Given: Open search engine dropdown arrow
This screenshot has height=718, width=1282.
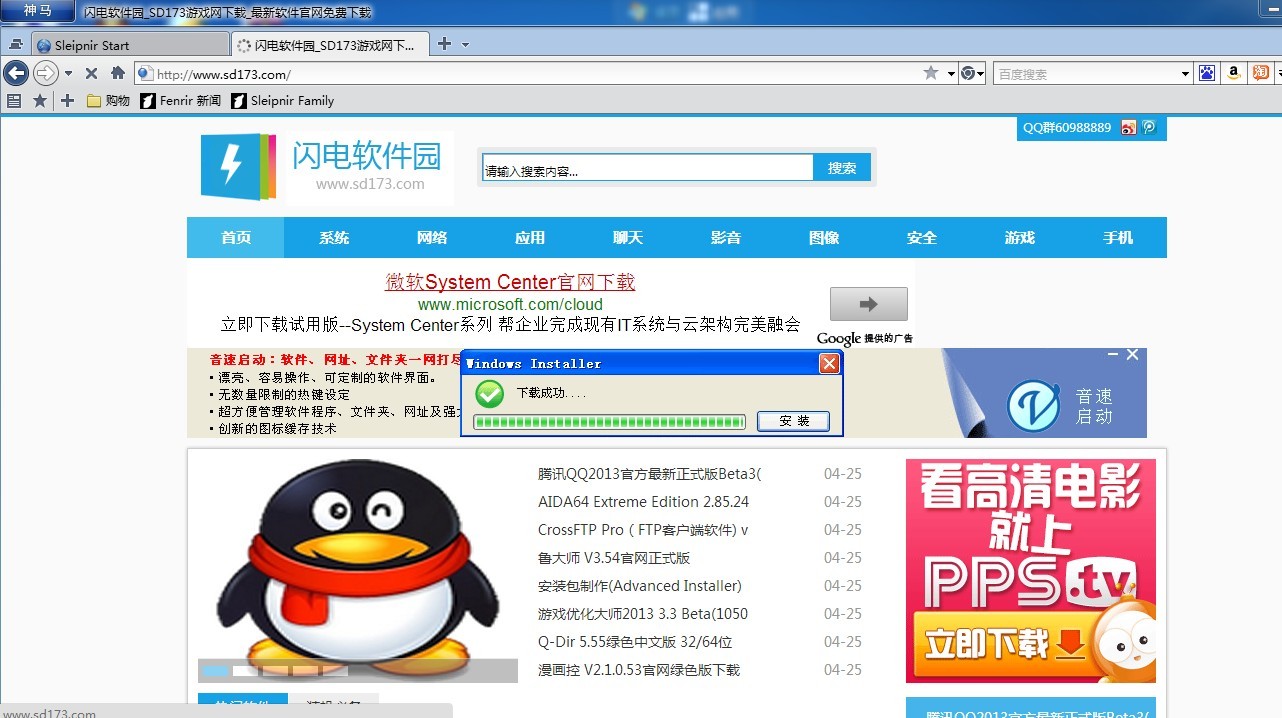Looking at the screenshot, I should click(x=1185, y=74).
